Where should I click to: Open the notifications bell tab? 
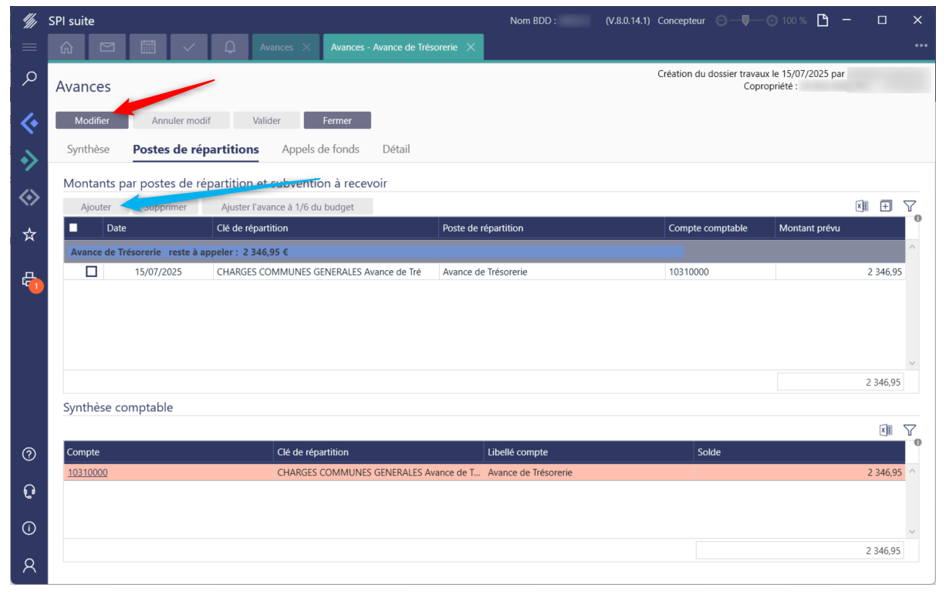(229, 47)
